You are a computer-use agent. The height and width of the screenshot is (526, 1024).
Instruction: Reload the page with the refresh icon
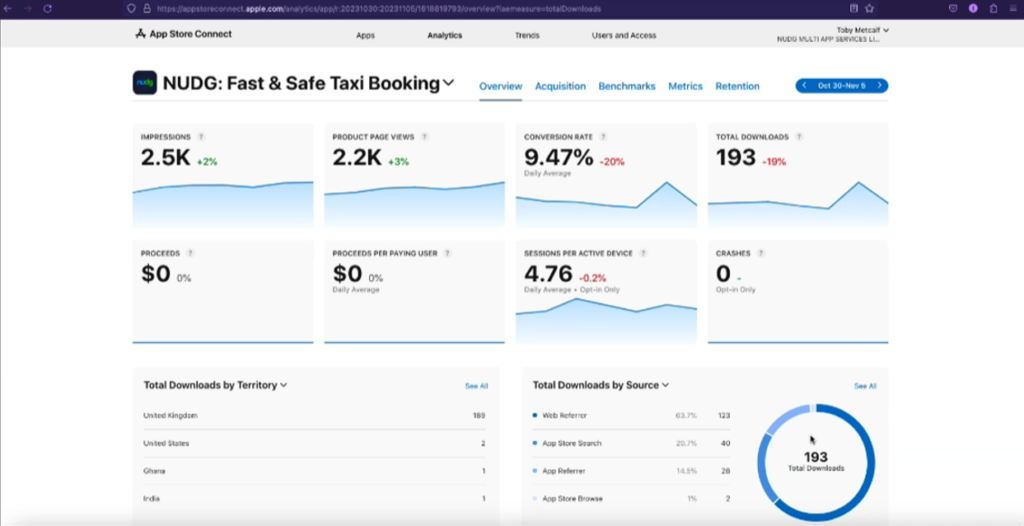coord(48,9)
